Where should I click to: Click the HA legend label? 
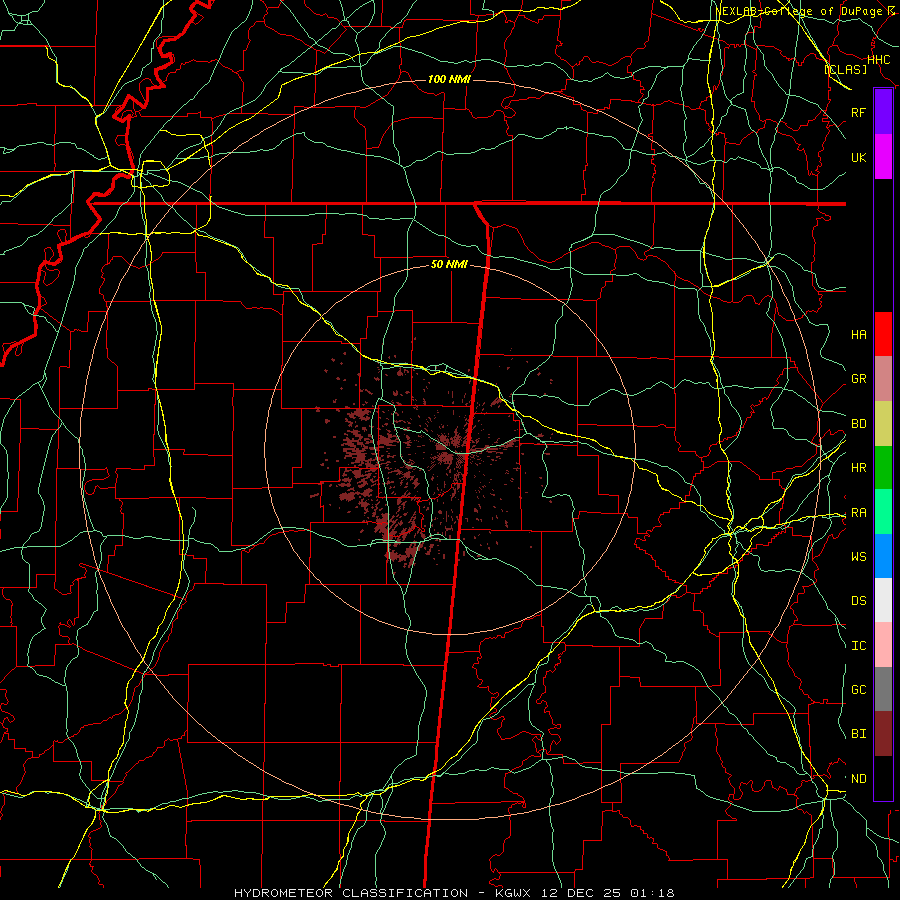(858, 335)
